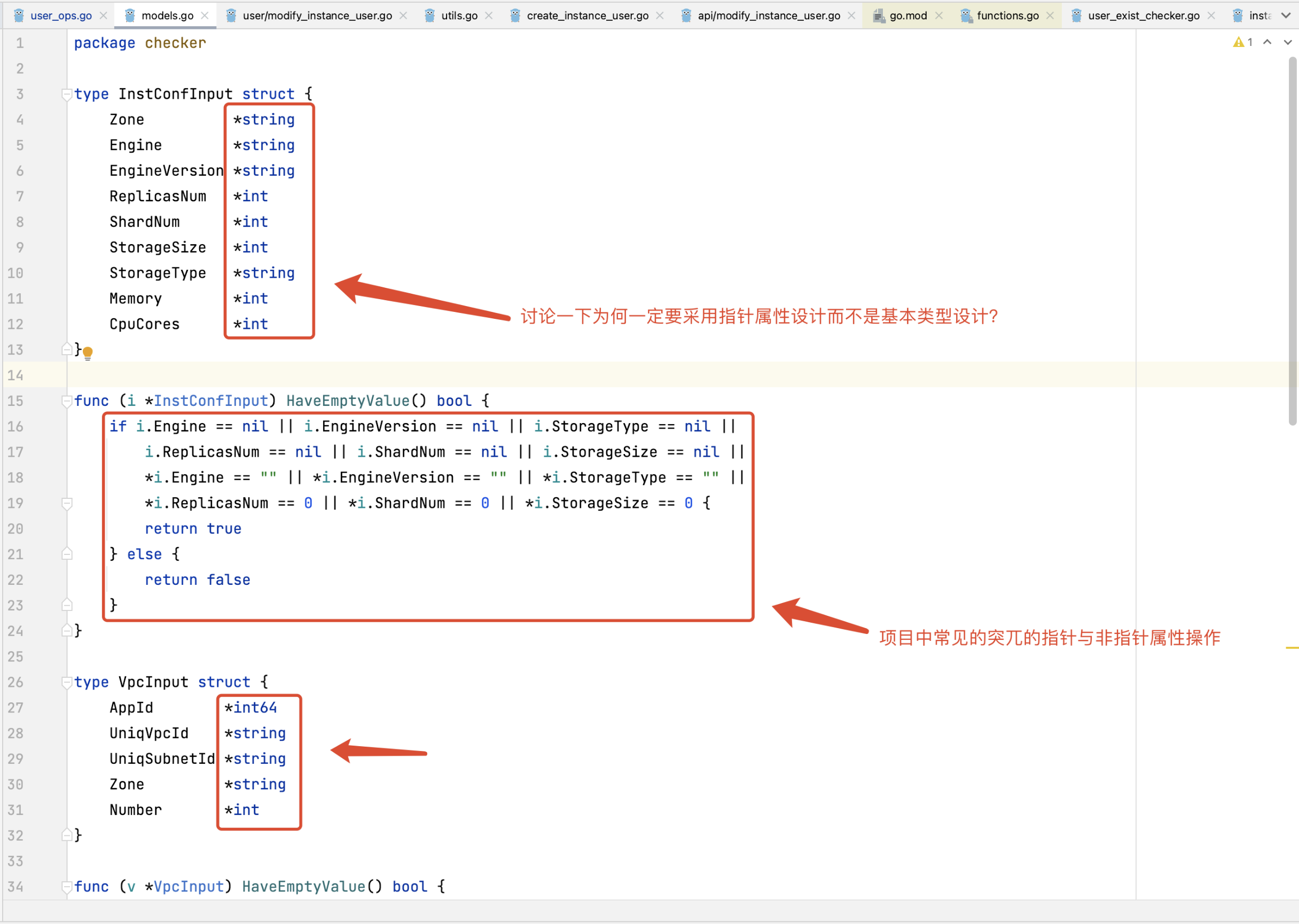Collapse the HaveEmptyValue function on line 15

coord(67,401)
